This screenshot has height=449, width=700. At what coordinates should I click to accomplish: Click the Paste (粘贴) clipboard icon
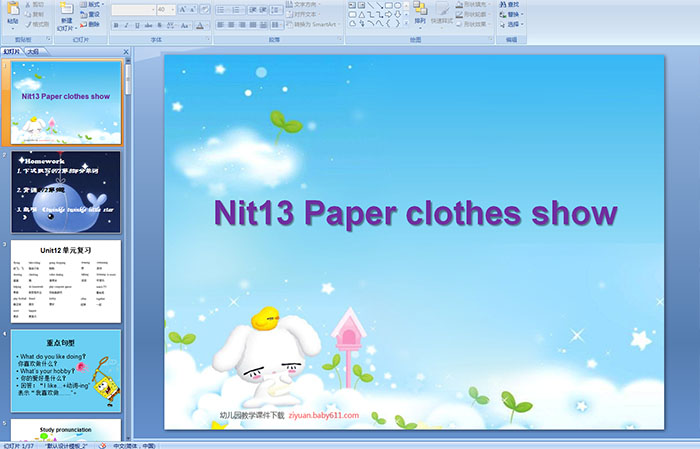[x=13, y=8]
